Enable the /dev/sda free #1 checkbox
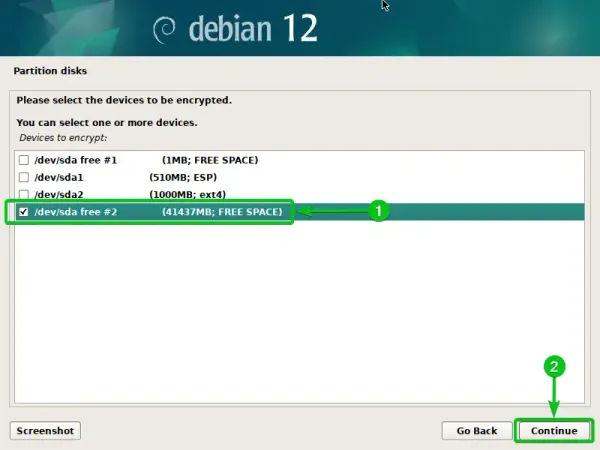Screen dimensions: 600x450 tap(23, 160)
